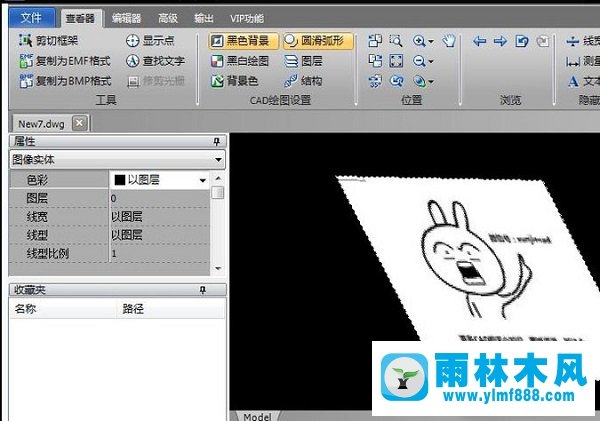Viewport: 600px width, 421px height.
Task: Open the 图层 layers dialog
Action: point(303,61)
